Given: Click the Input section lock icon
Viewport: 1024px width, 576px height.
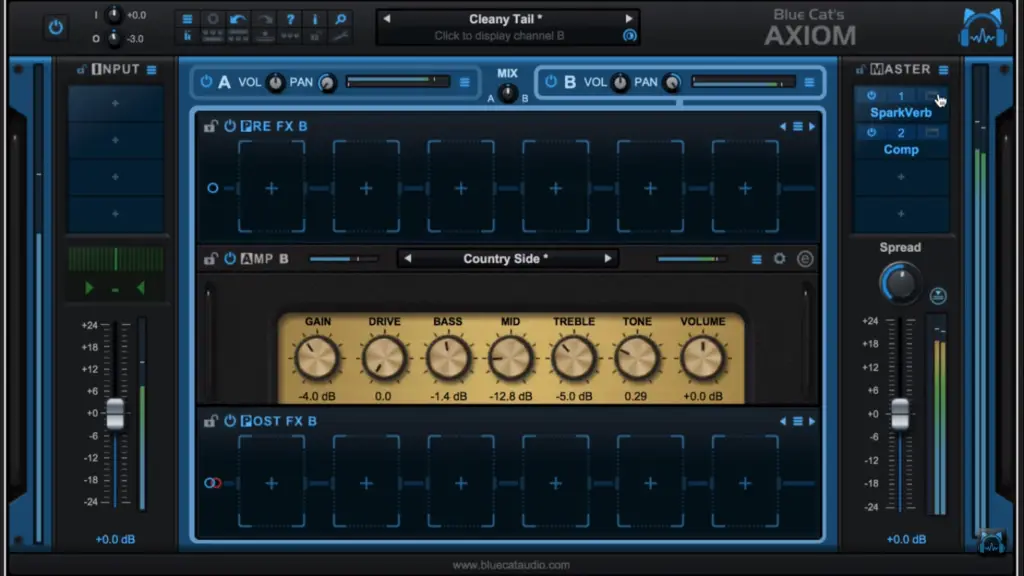Looking at the screenshot, I should pos(81,69).
